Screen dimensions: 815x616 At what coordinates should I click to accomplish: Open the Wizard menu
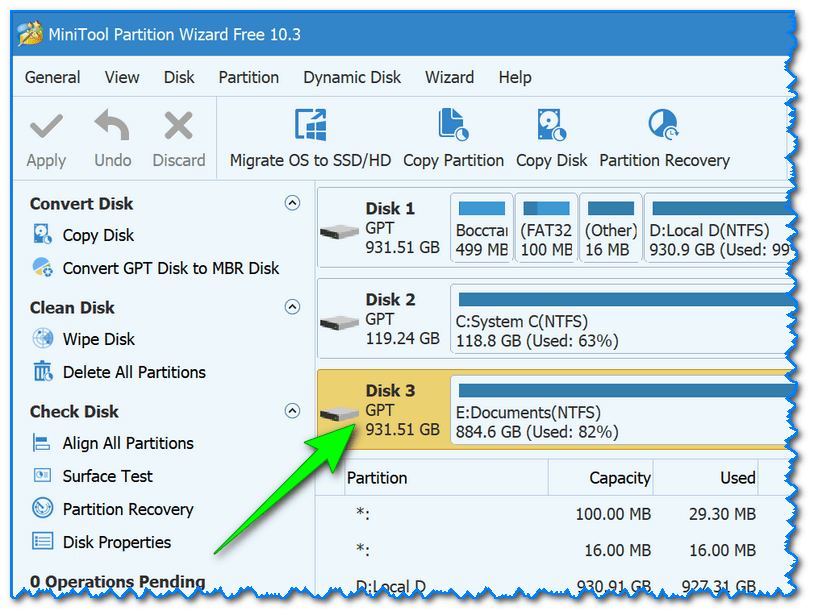tap(449, 77)
